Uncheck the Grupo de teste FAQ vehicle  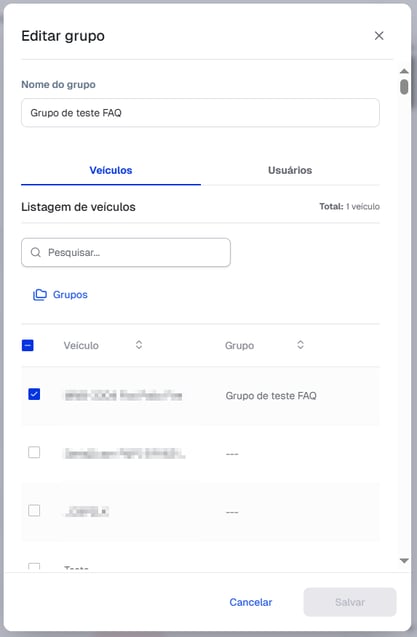click(x=34, y=394)
